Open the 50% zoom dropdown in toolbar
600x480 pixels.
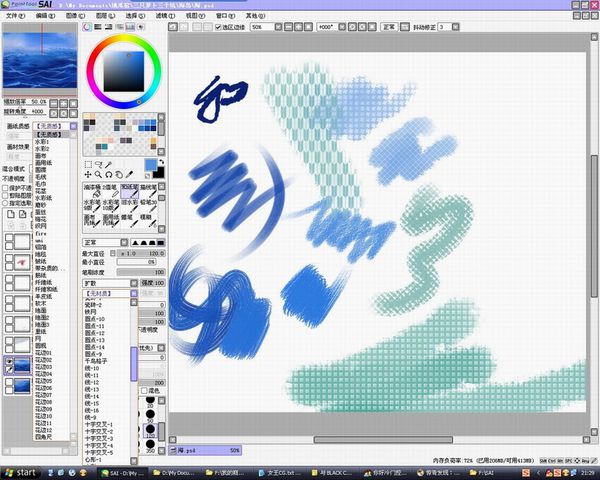[278, 27]
